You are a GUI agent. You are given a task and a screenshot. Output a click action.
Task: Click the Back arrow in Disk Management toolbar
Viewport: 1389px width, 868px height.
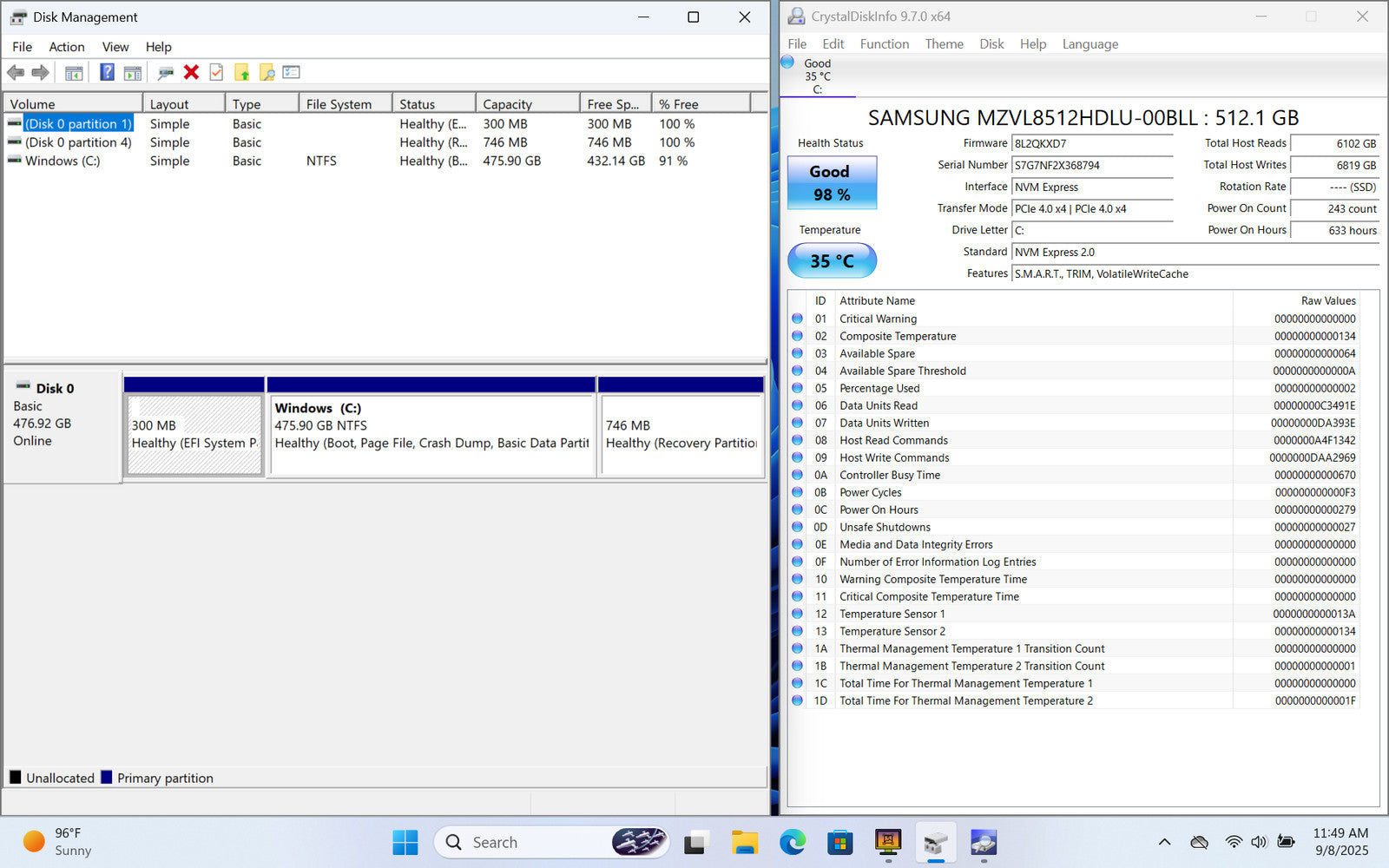(x=16, y=73)
